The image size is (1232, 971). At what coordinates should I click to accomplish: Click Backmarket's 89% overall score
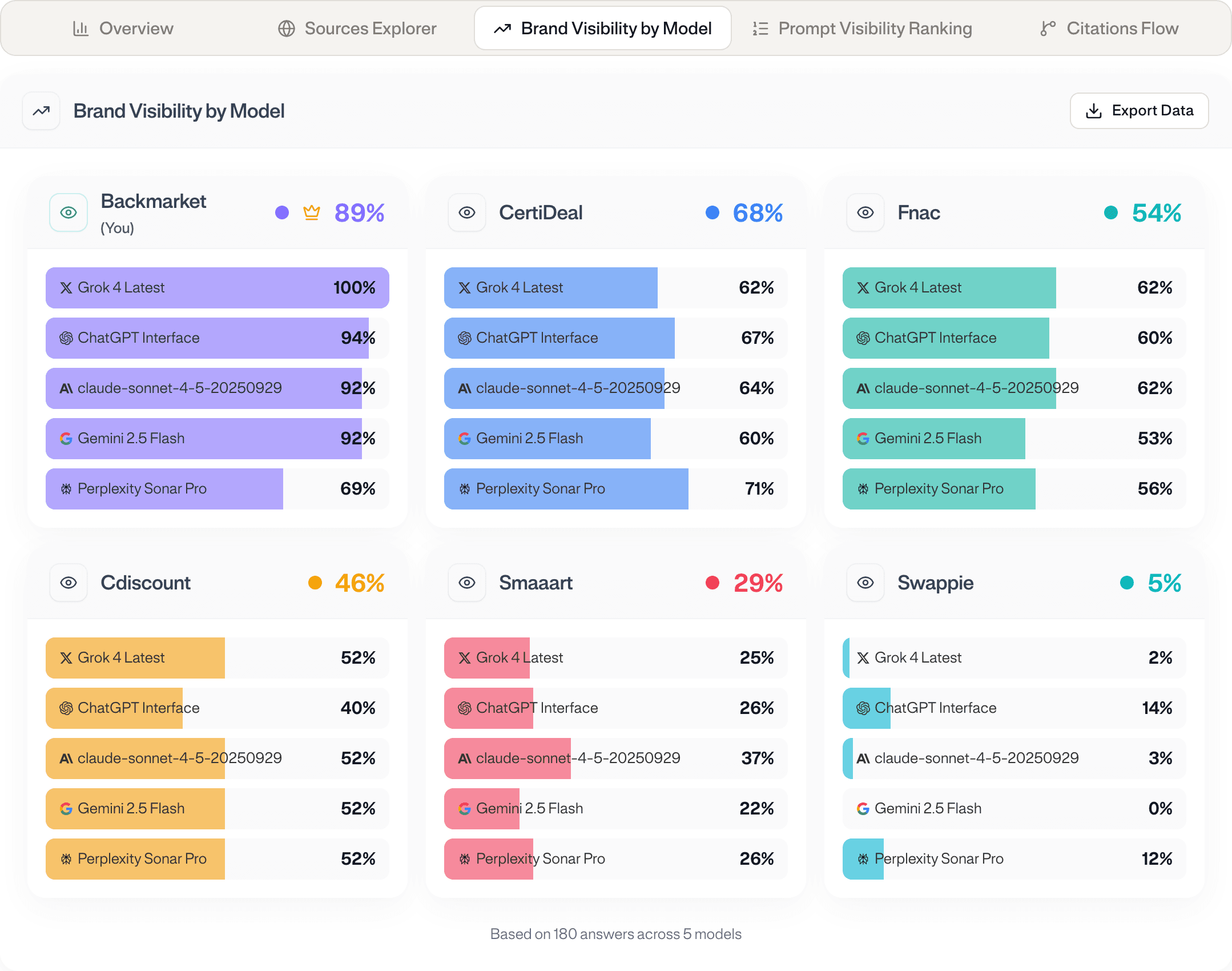click(x=360, y=213)
